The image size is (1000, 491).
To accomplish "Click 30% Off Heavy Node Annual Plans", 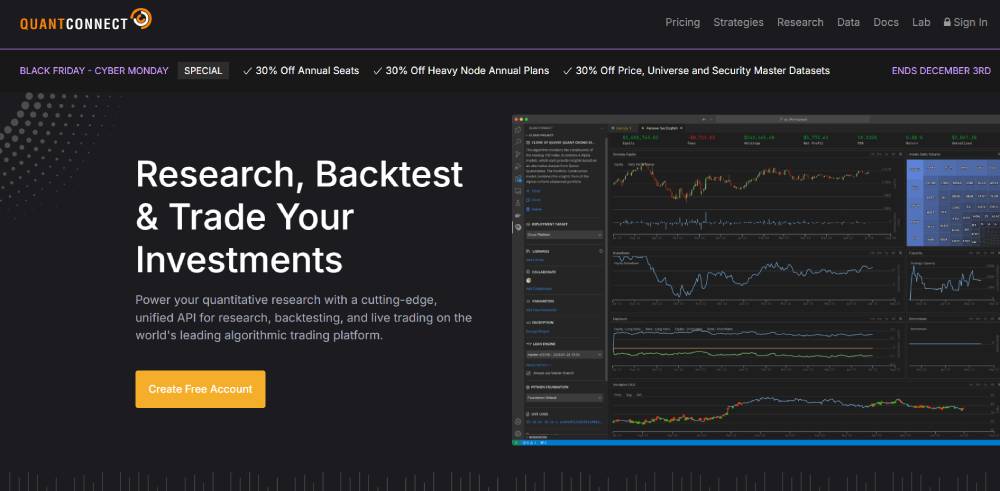I will pos(461,71).
